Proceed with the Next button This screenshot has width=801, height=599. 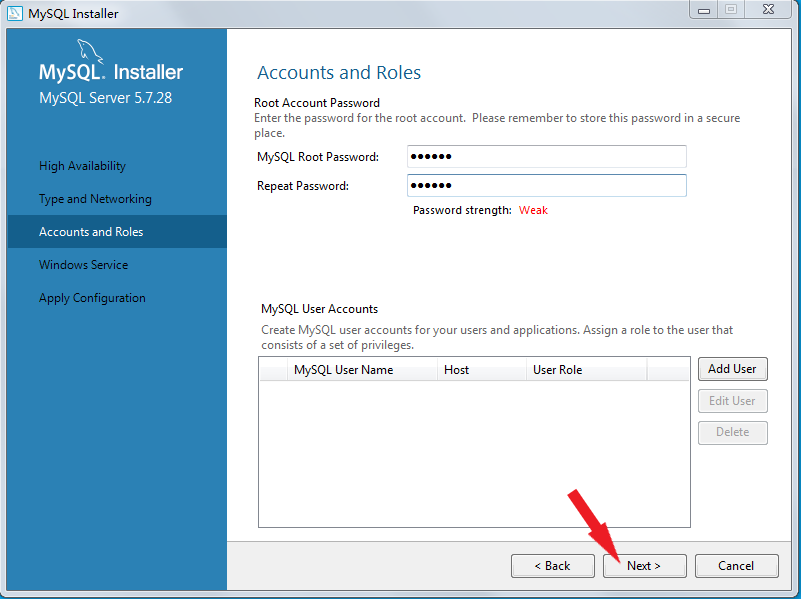[x=645, y=566]
